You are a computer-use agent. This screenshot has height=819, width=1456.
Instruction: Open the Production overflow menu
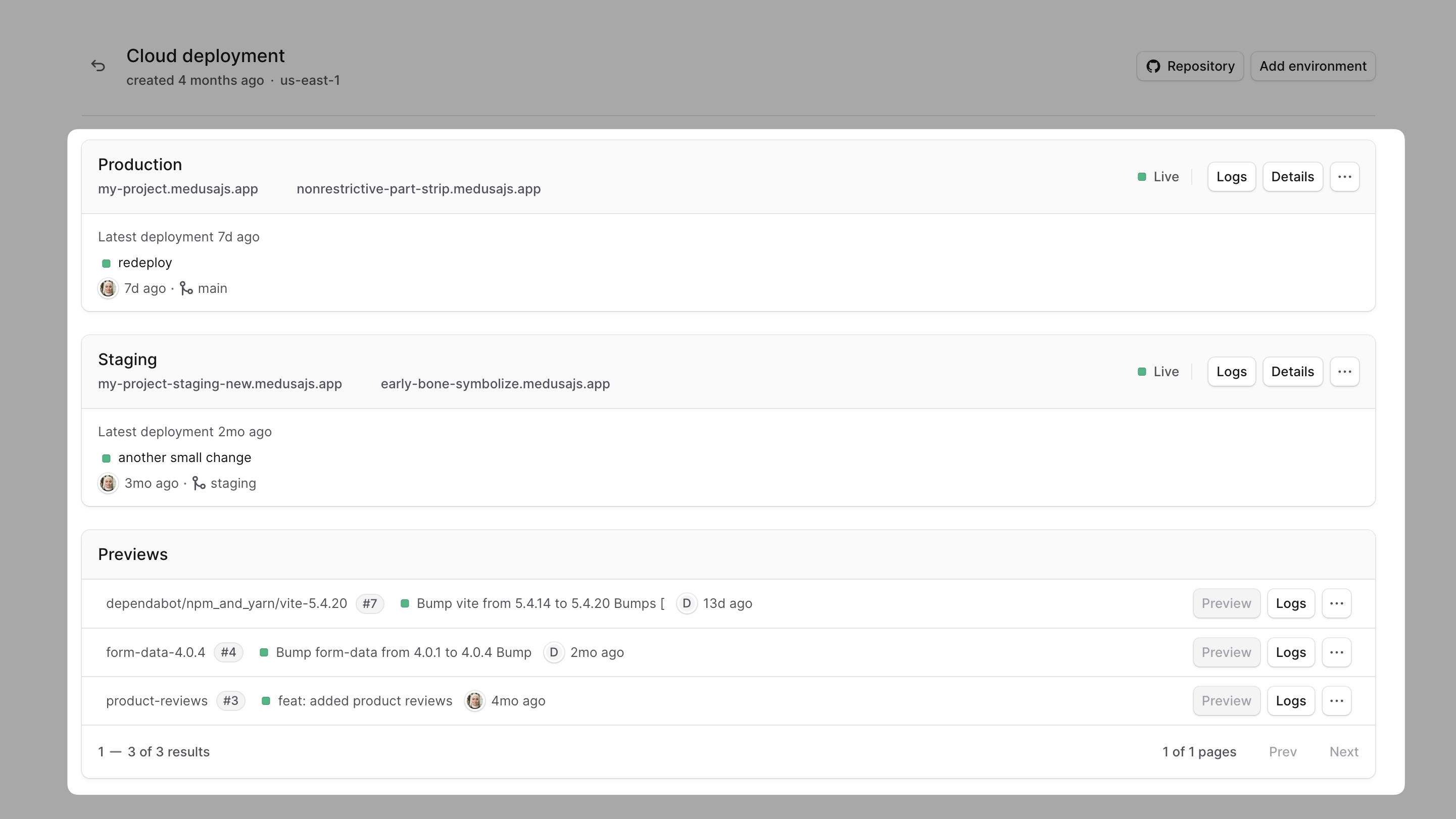click(x=1345, y=177)
